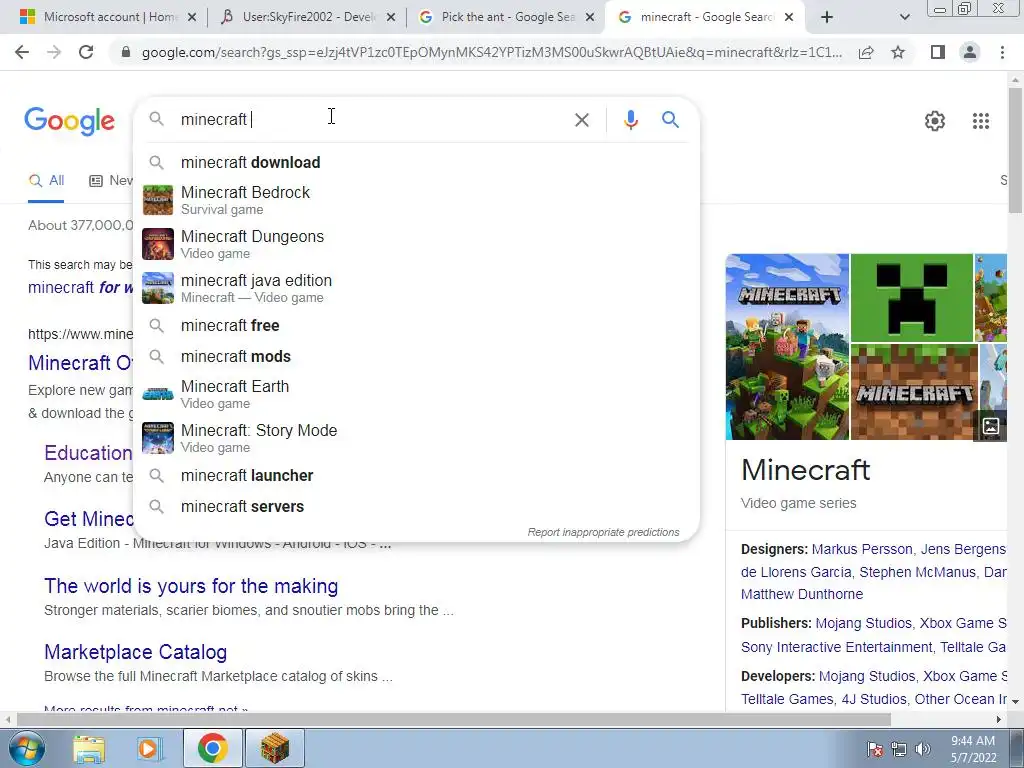The height and width of the screenshot is (768, 1024).
Task: Go back to the previous page
Action: pyautogui.click(x=22, y=52)
